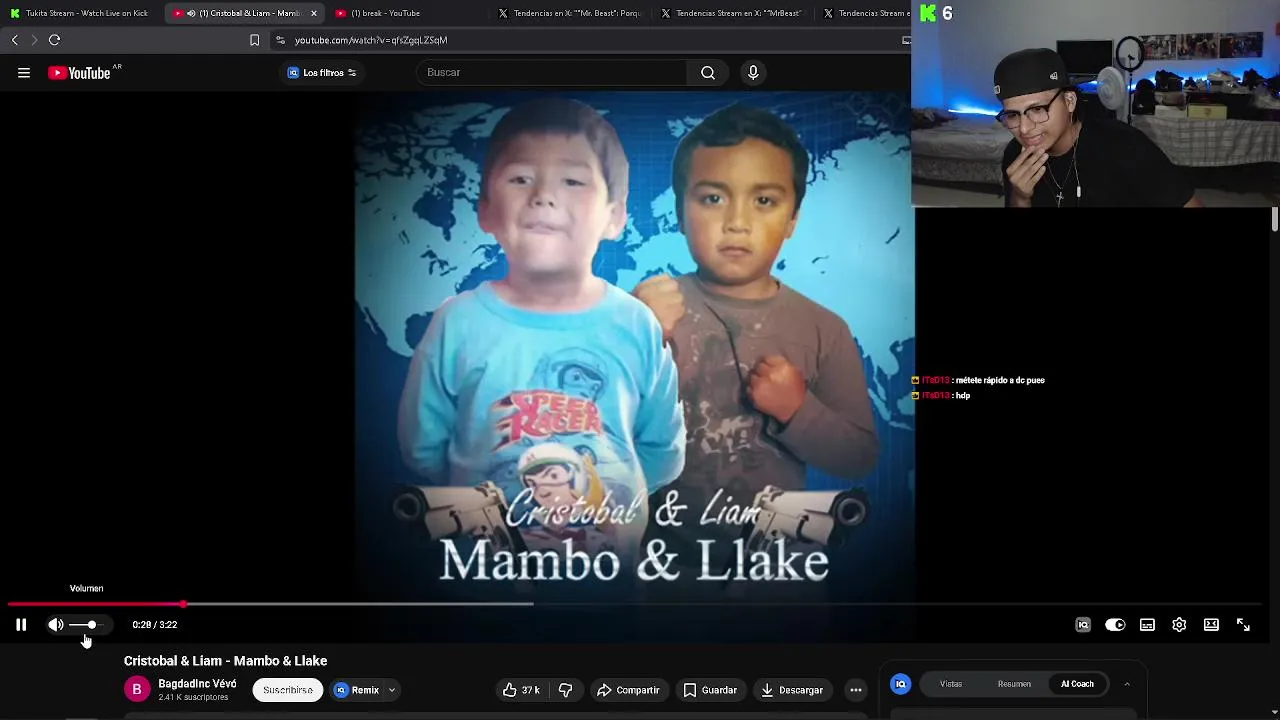This screenshot has width=1280, height=720.
Task: Toggle autoplay switch in player
Action: tap(1115, 625)
